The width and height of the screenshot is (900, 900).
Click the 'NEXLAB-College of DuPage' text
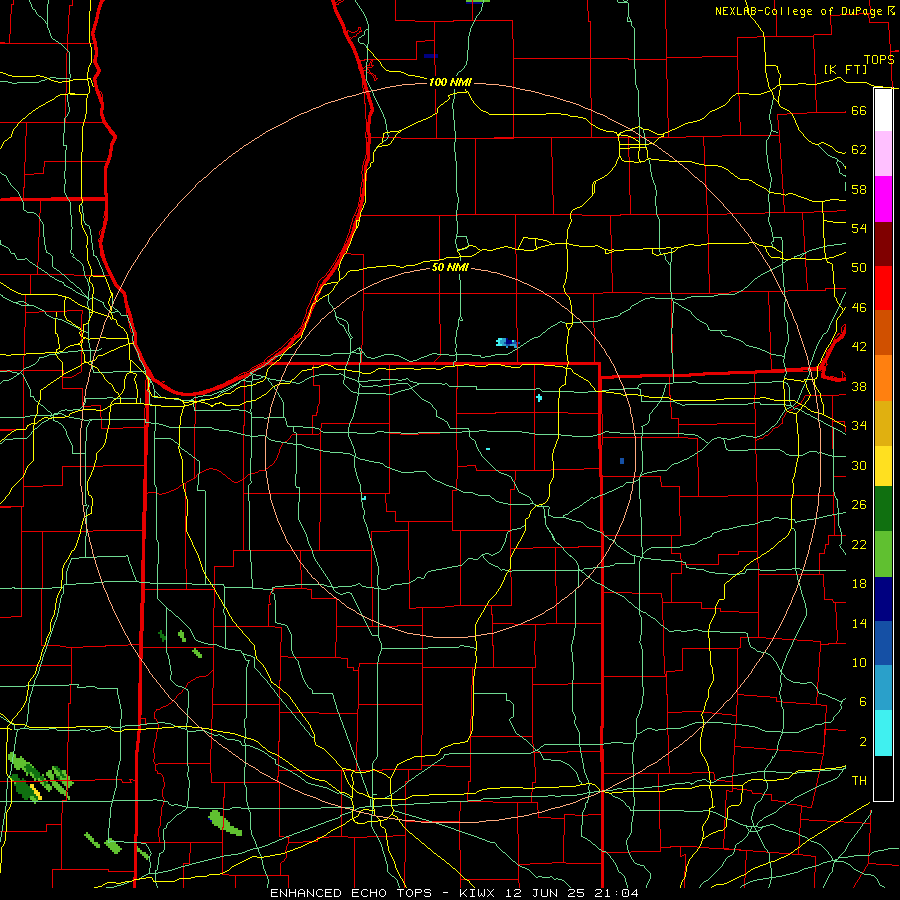pos(798,11)
